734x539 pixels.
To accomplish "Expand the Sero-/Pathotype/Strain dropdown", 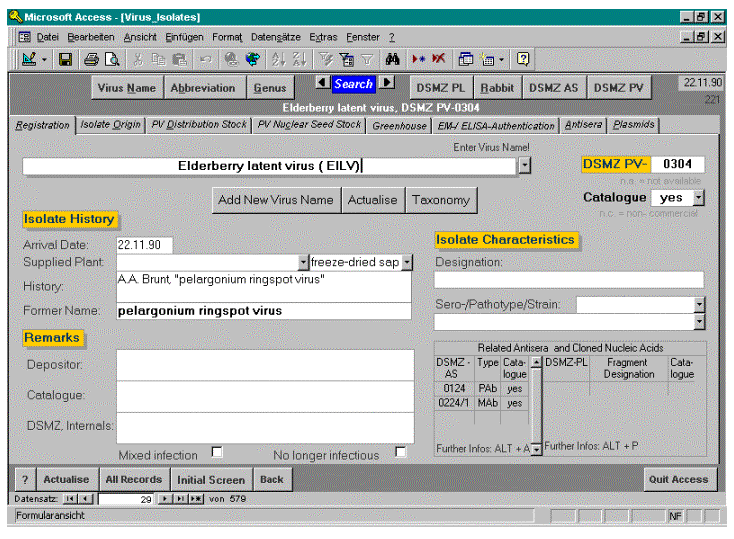I will click(699, 304).
